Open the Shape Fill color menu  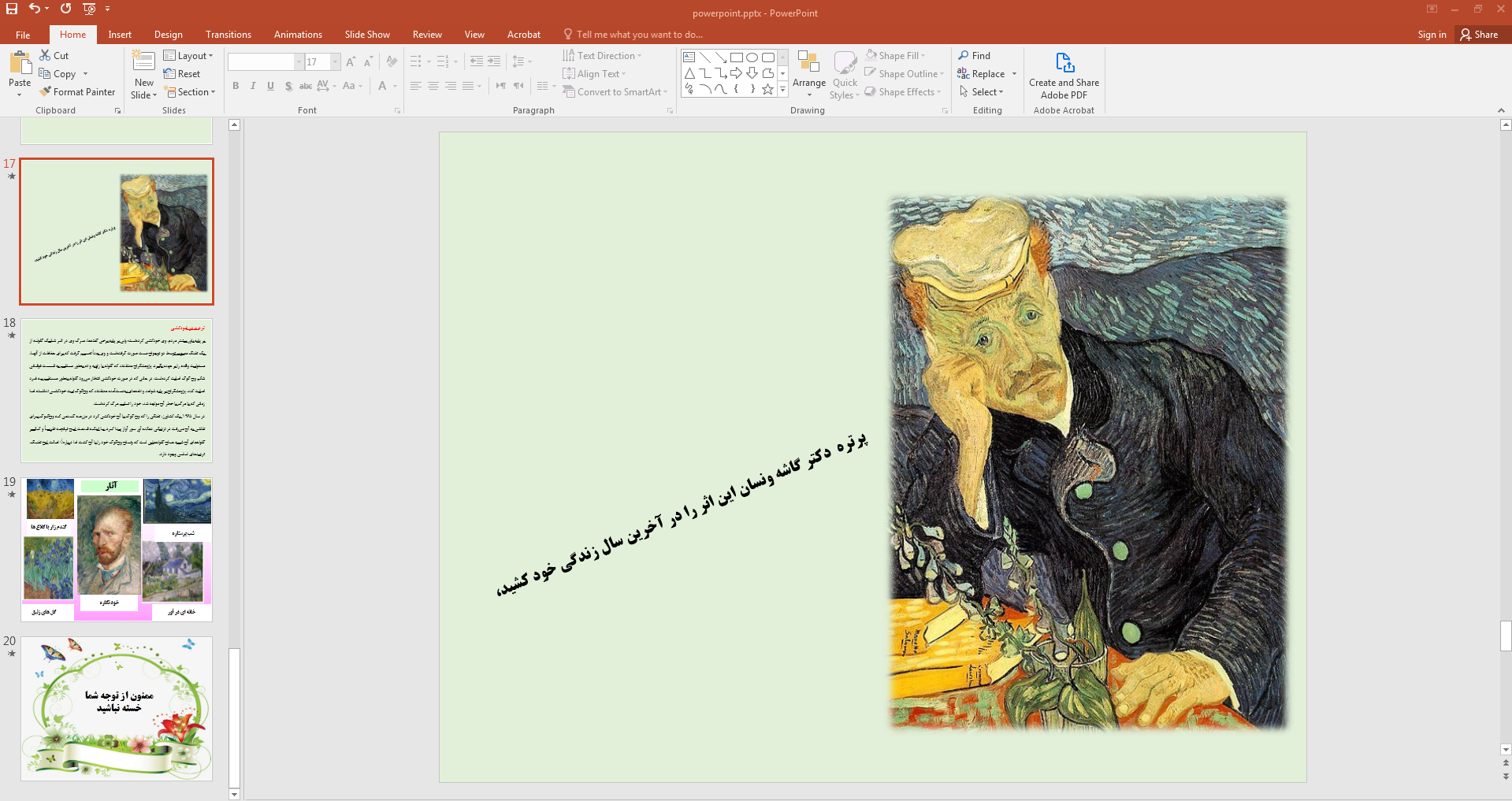click(896, 56)
